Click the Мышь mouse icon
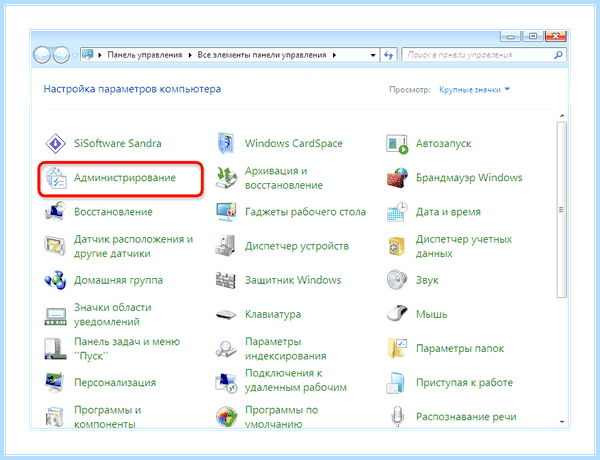Image resolution: width=600 pixels, height=460 pixels. click(x=397, y=314)
